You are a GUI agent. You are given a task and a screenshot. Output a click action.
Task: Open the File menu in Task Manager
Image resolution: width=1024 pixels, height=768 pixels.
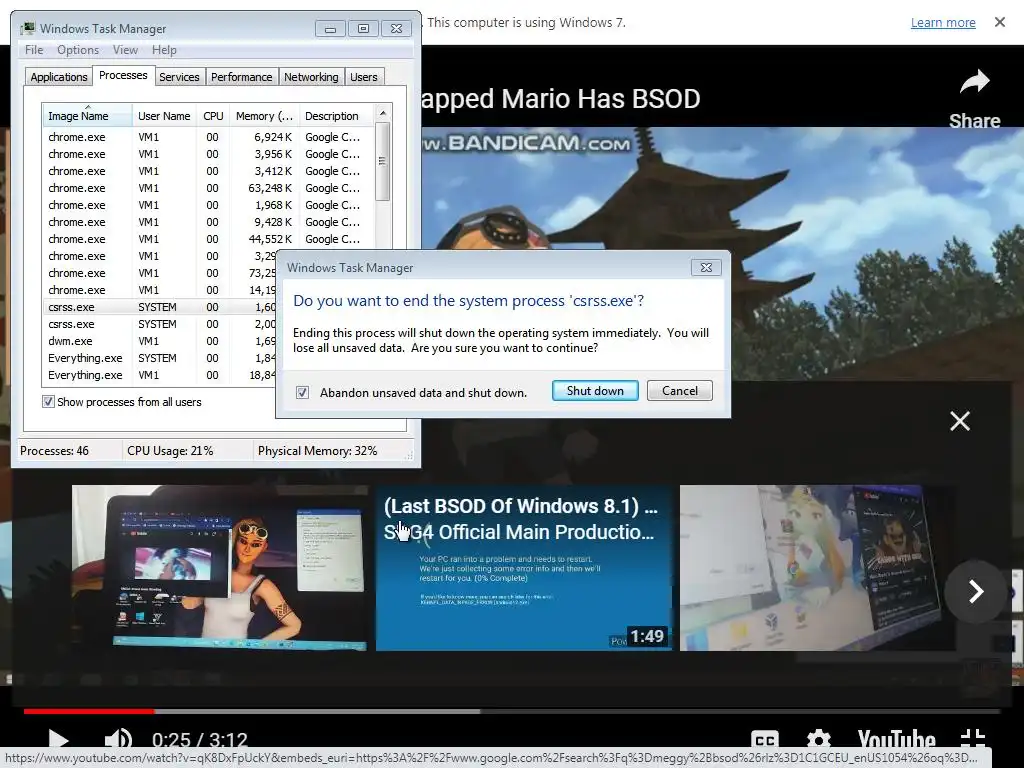coord(34,50)
